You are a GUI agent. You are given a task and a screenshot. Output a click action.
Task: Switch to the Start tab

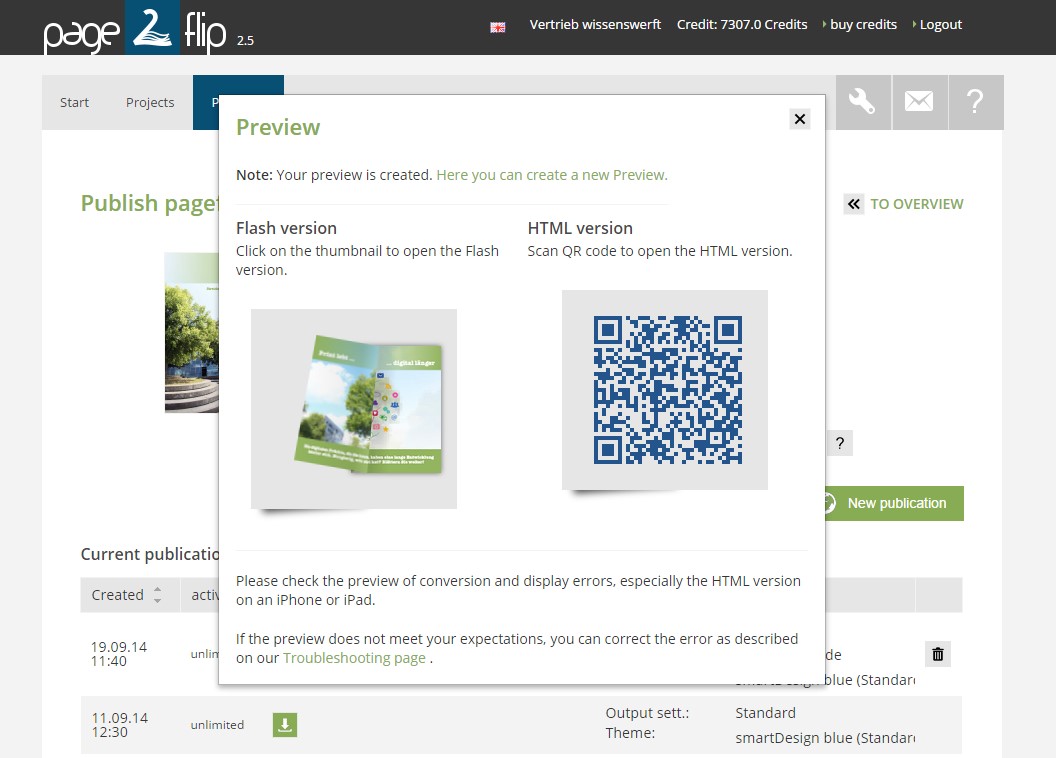[74, 101]
